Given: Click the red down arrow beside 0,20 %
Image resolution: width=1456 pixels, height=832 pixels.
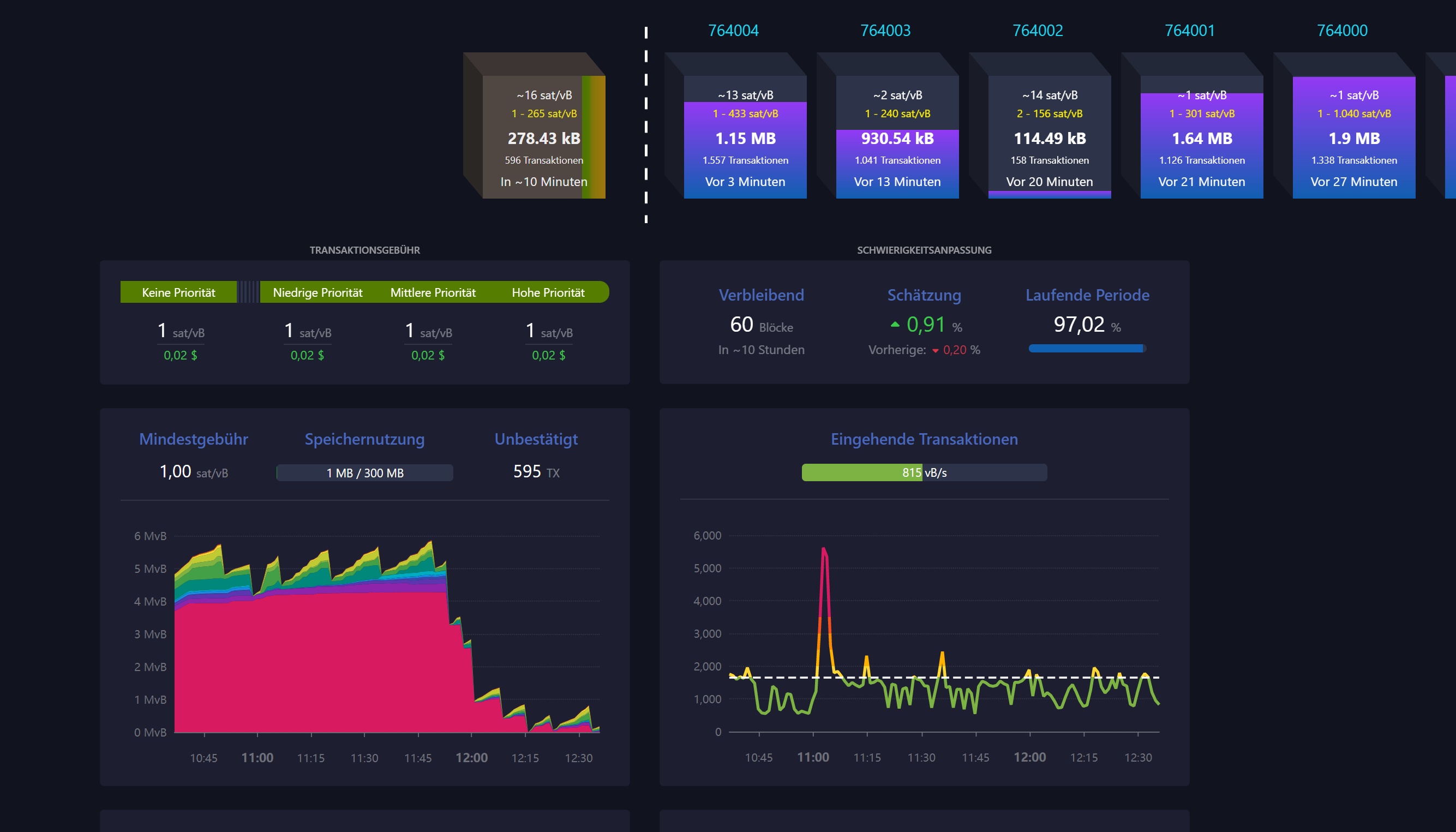Looking at the screenshot, I should click(935, 351).
